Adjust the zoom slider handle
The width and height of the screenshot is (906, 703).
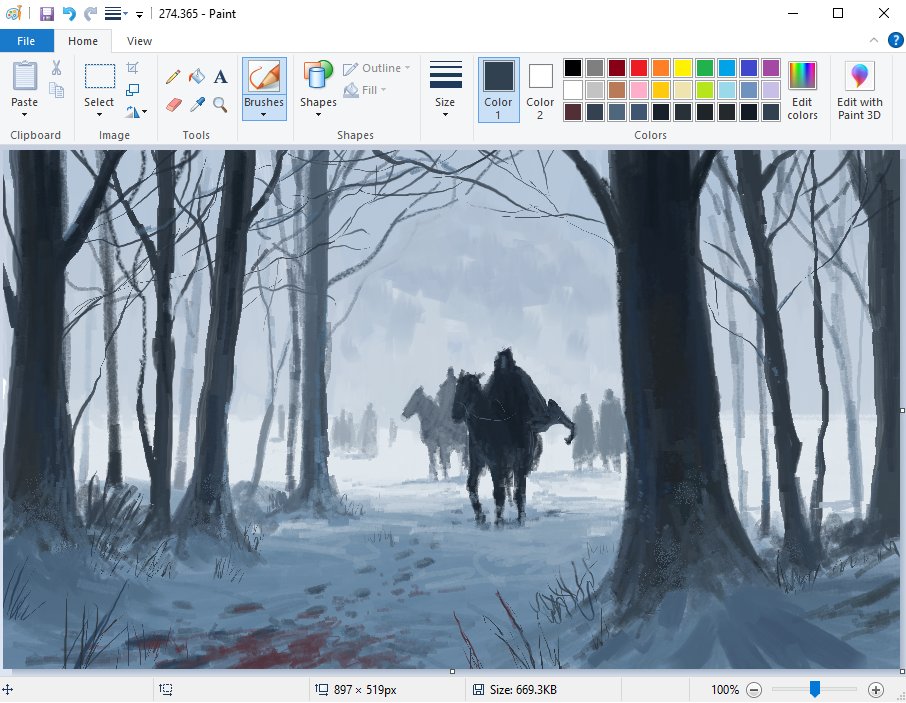(815, 689)
